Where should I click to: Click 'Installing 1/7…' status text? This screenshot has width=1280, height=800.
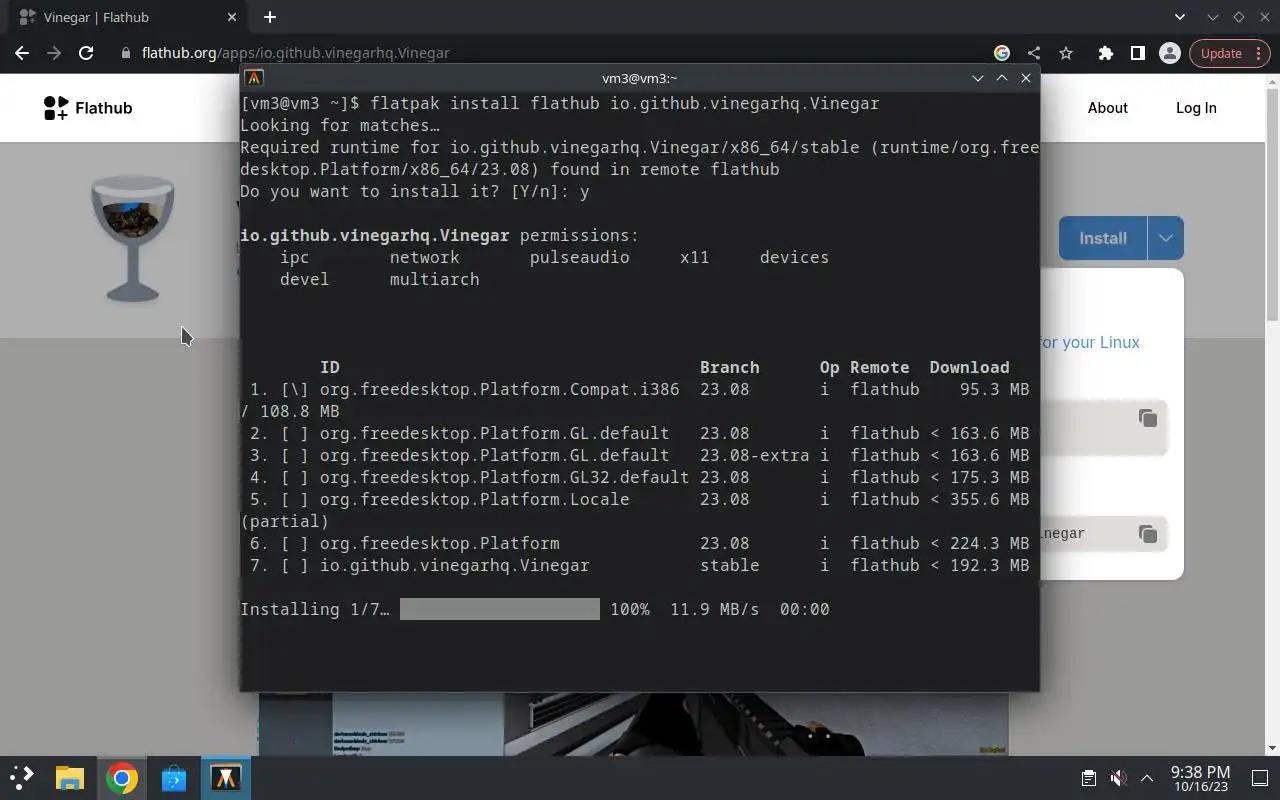click(315, 609)
